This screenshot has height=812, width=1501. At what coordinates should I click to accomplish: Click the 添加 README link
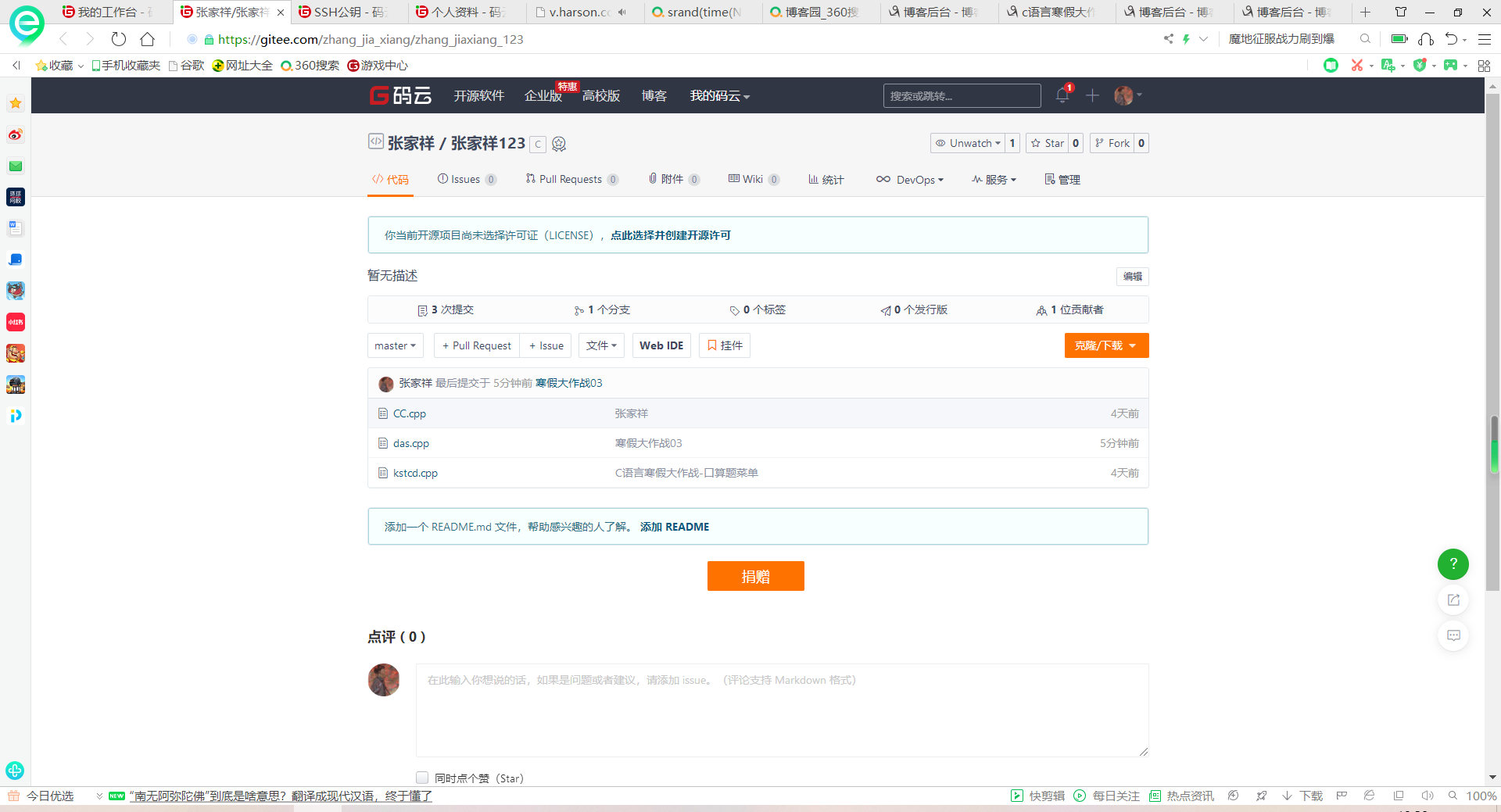tap(675, 527)
